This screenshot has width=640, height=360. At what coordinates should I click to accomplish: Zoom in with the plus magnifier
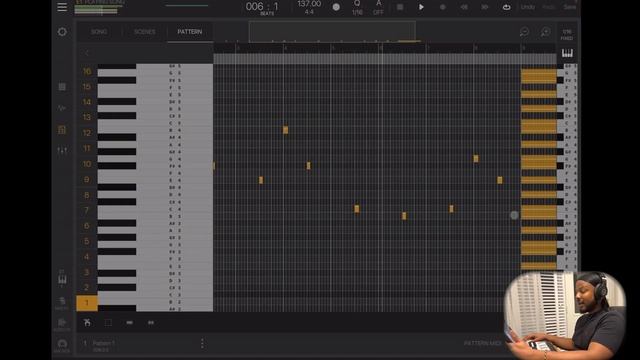point(545,32)
